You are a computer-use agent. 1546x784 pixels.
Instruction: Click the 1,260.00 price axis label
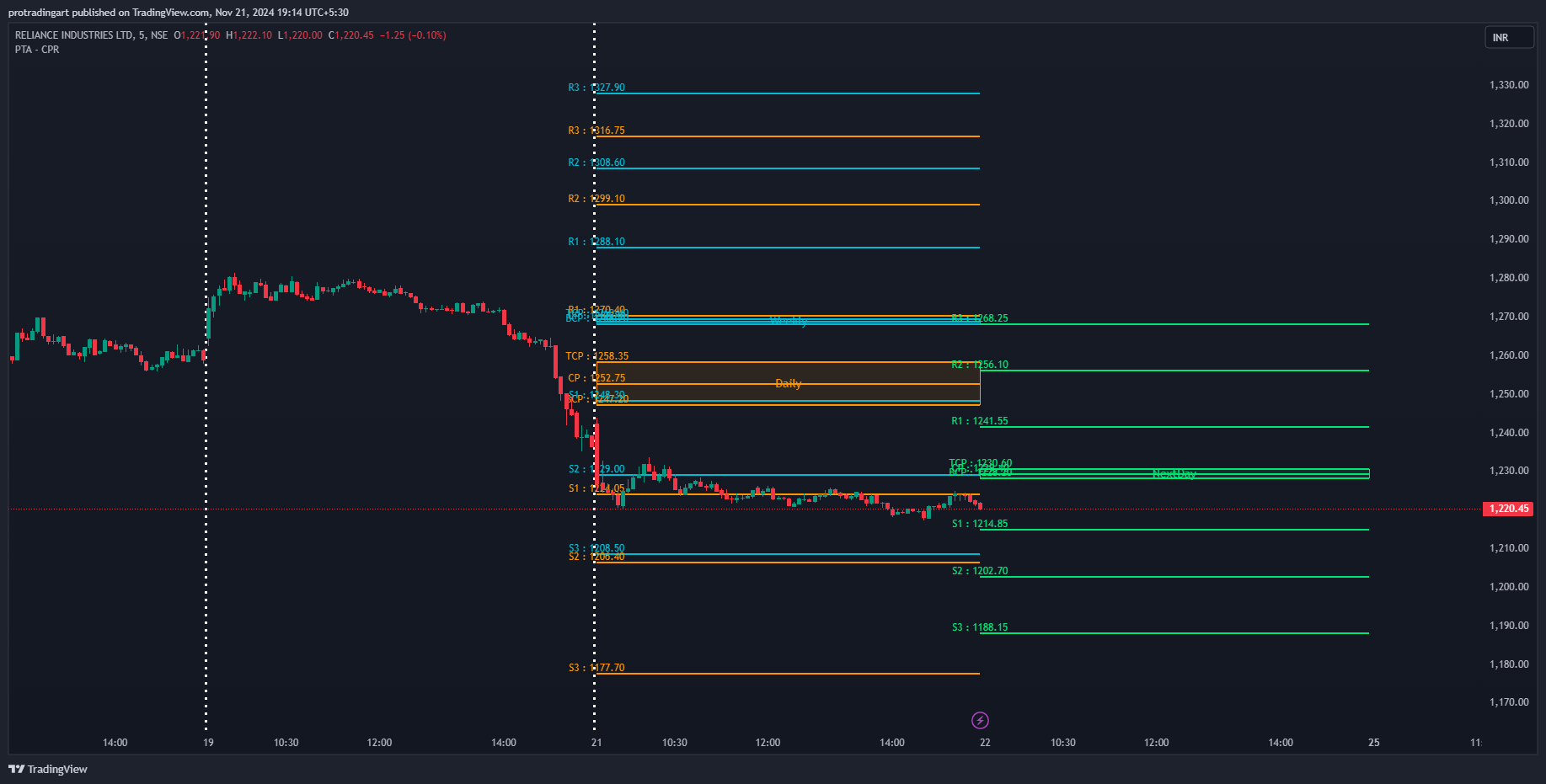click(1509, 355)
